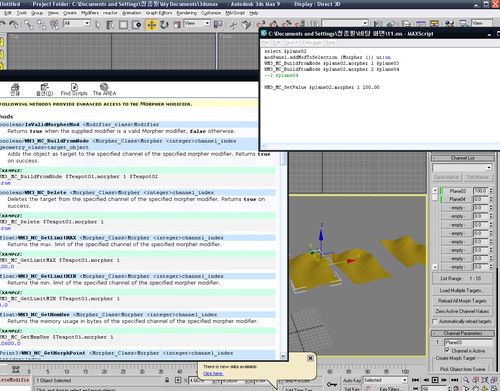Viewport: 500px width, 391px height.
Task: Click the Undo arrow icon in main toolbar
Action: point(3,24)
